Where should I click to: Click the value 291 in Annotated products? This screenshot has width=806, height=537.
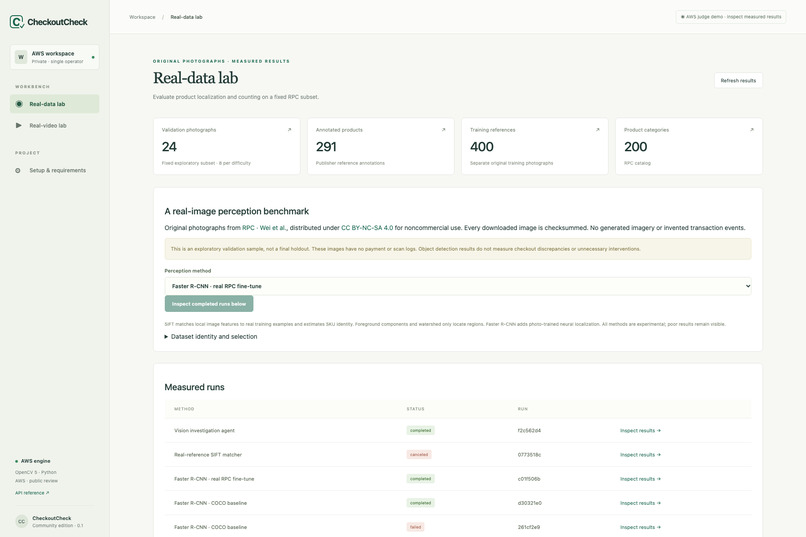(x=326, y=147)
